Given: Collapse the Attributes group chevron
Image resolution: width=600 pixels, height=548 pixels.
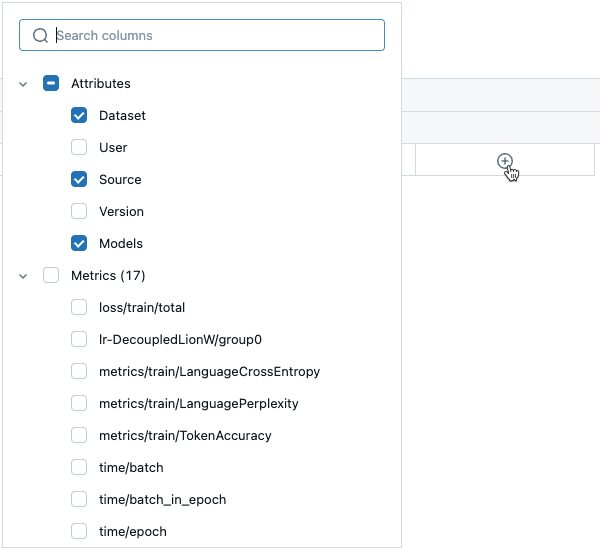Looking at the screenshot, I should (23, 84).
